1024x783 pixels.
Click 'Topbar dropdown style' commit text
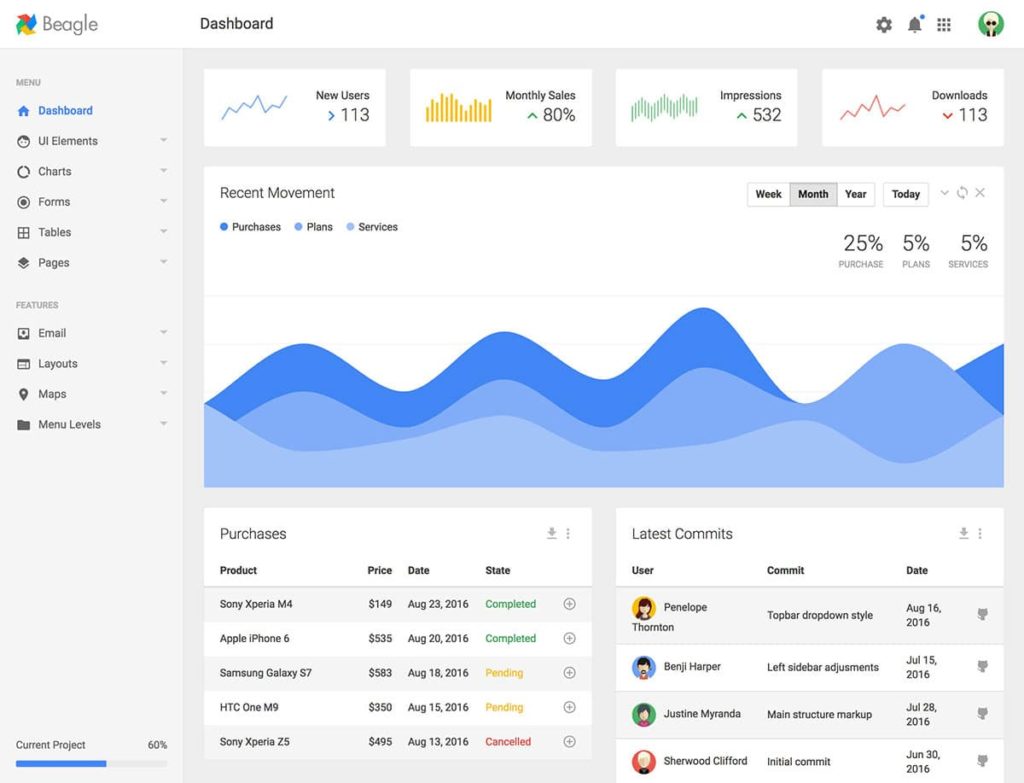(820, 615)
